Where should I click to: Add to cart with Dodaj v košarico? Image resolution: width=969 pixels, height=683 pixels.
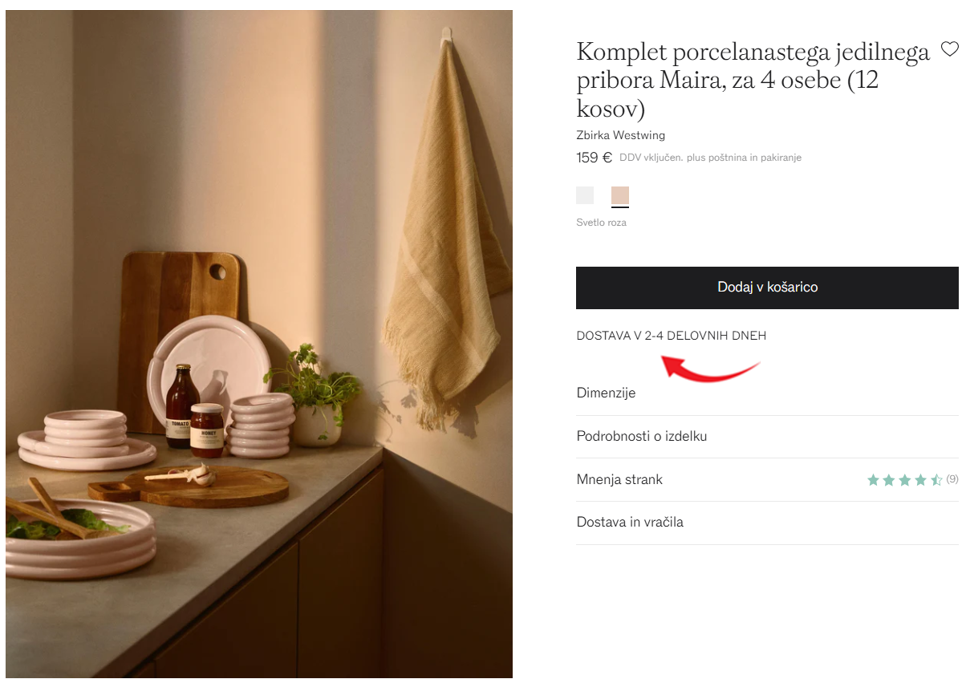767,287
